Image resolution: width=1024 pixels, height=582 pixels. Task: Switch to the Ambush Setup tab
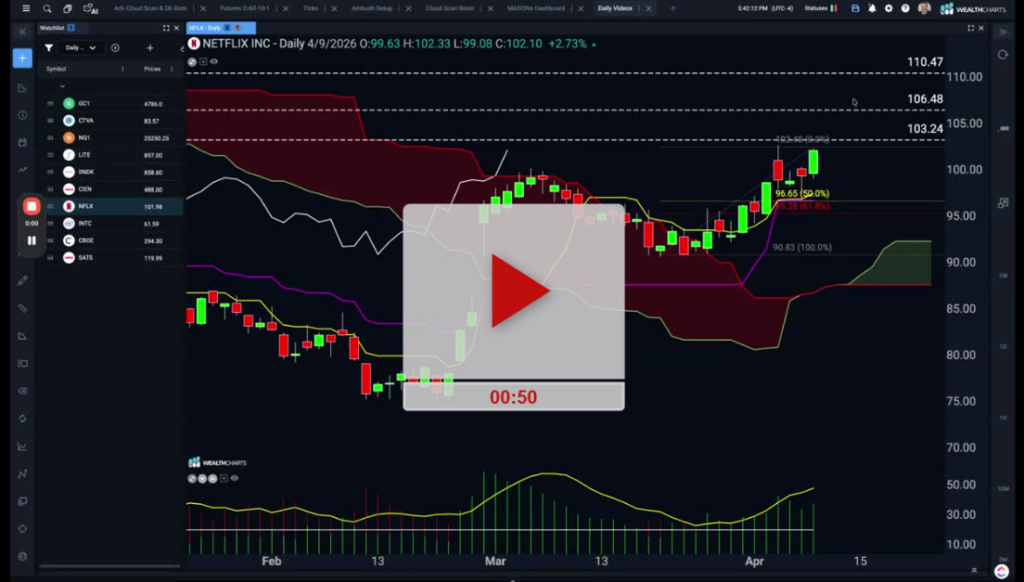pos(372,8)
